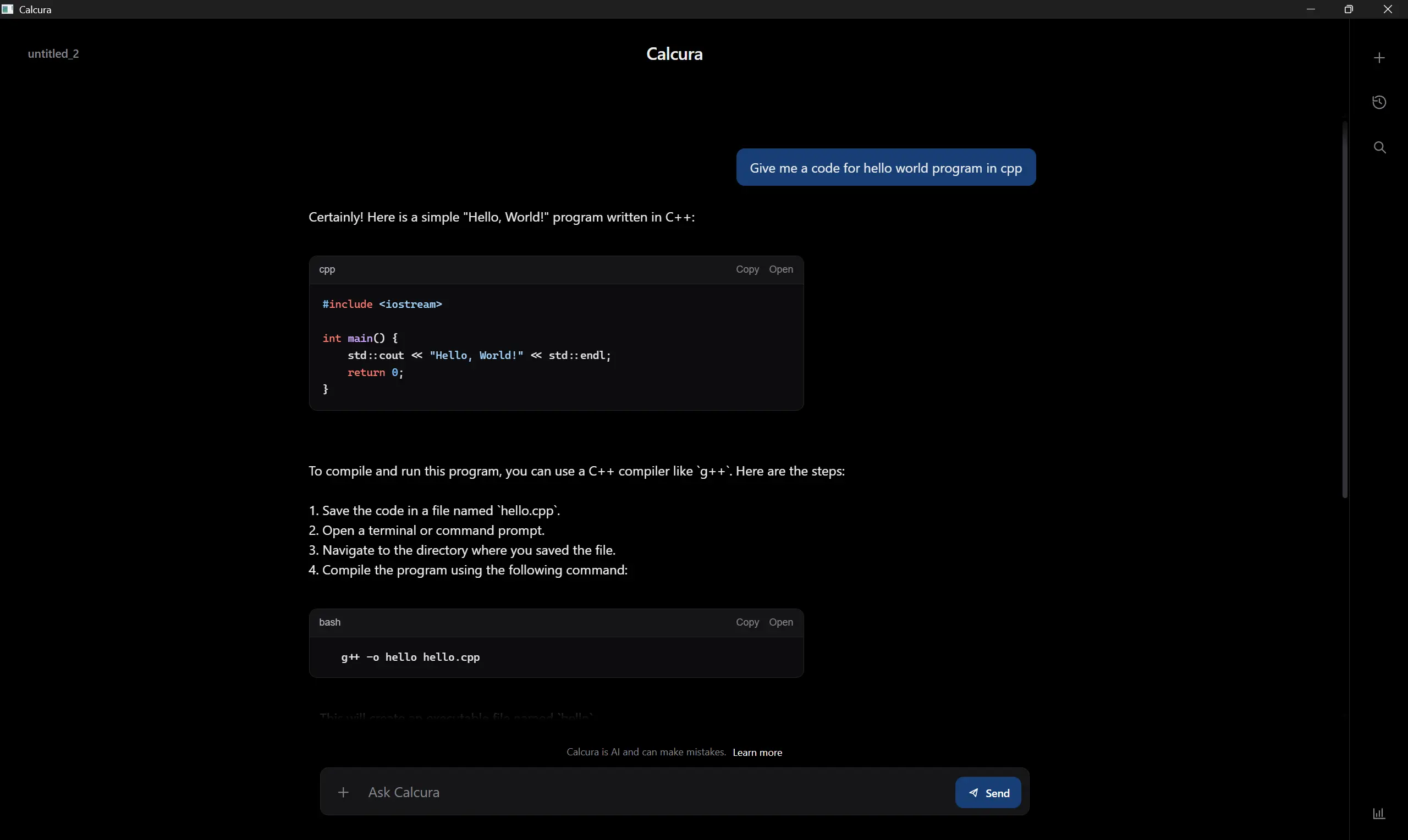Click the attach plus icon in input

343,792
